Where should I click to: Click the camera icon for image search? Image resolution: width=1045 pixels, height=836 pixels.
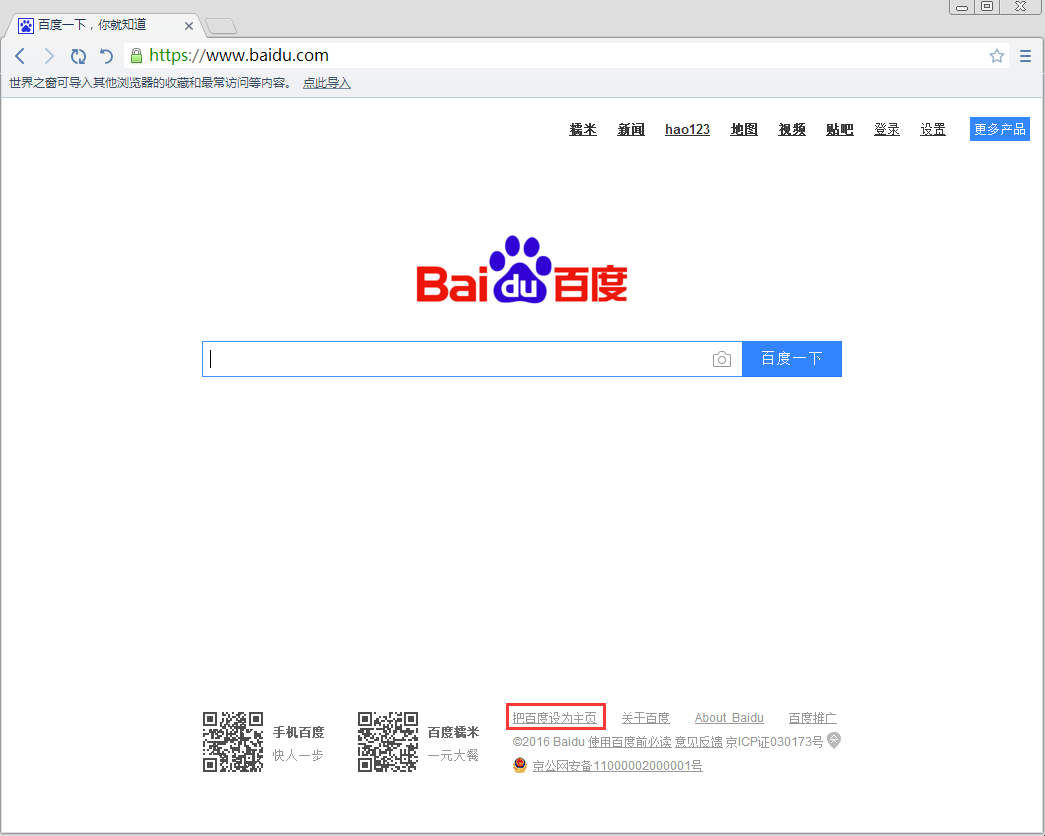[x=722, y=358]
